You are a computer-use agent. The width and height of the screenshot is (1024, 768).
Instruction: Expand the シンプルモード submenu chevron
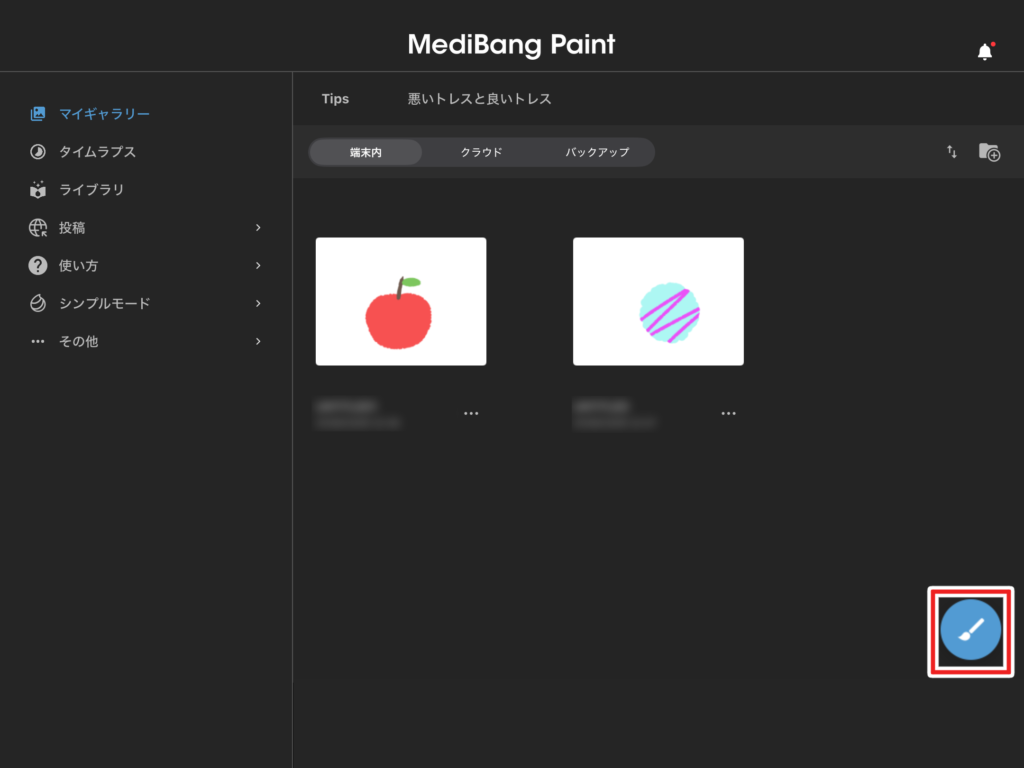tap(258, 303)
